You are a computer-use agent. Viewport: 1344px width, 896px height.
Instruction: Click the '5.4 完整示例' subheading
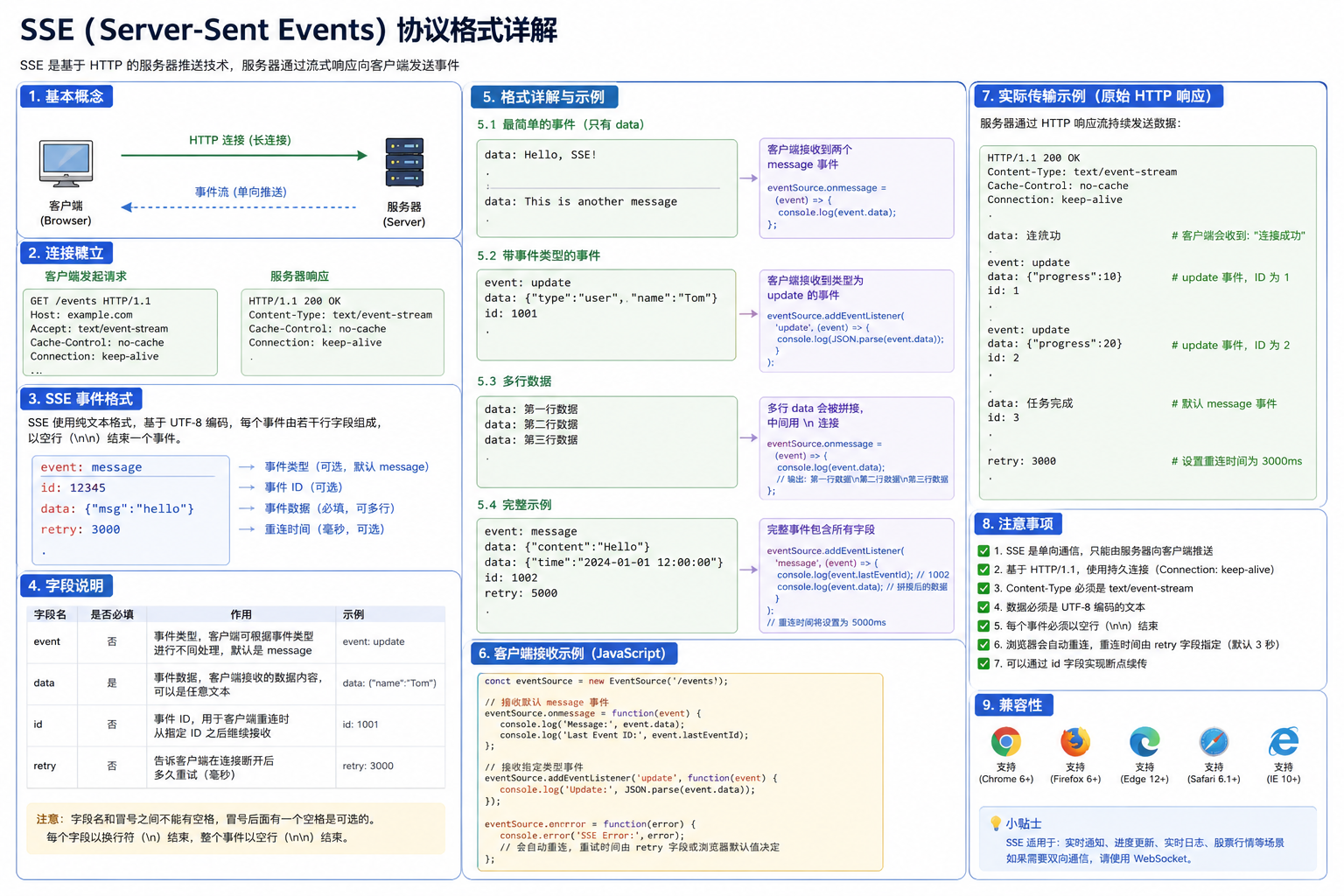(514, 506)
